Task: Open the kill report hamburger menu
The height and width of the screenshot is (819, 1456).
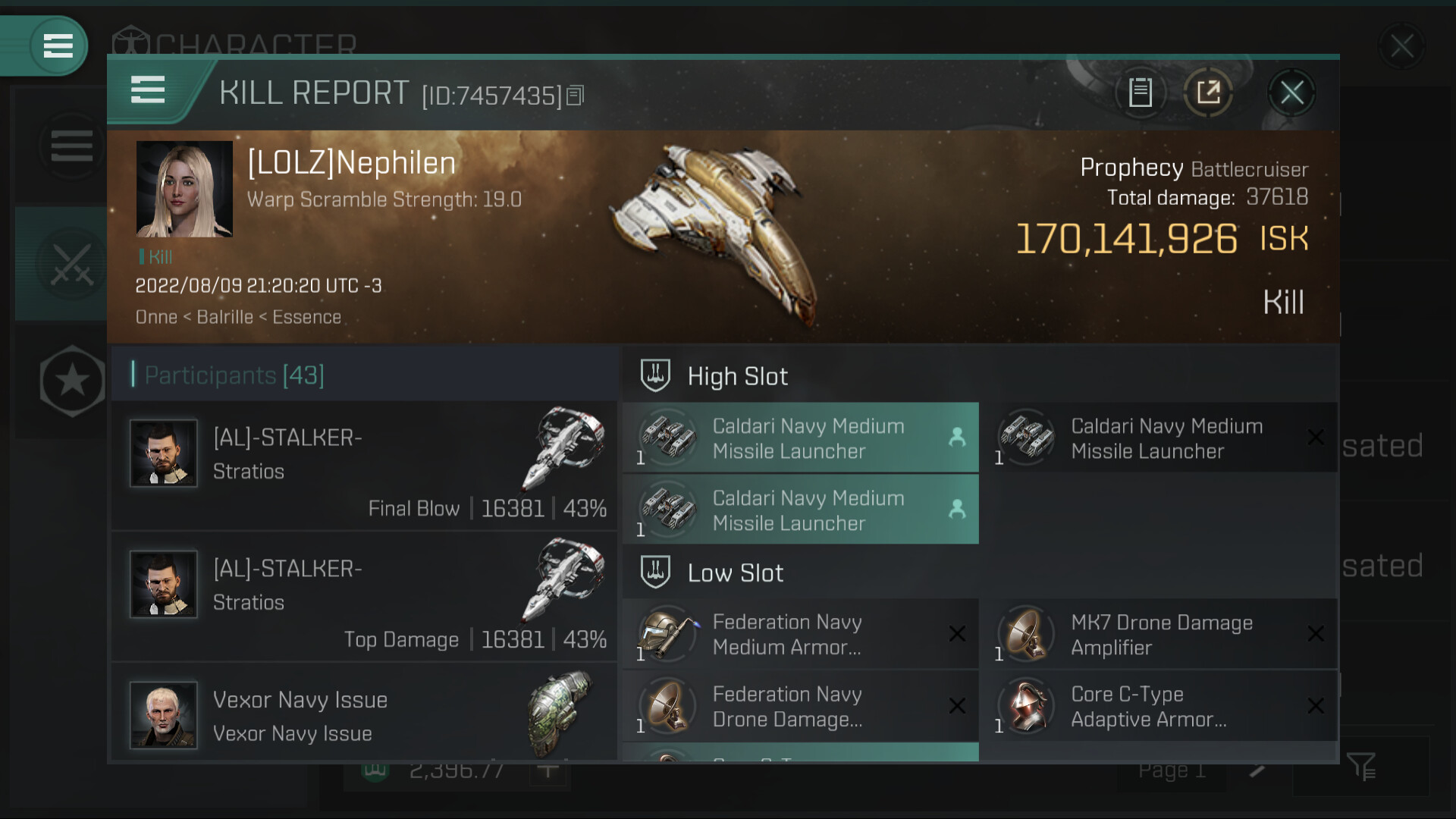Action: (148, 90)
